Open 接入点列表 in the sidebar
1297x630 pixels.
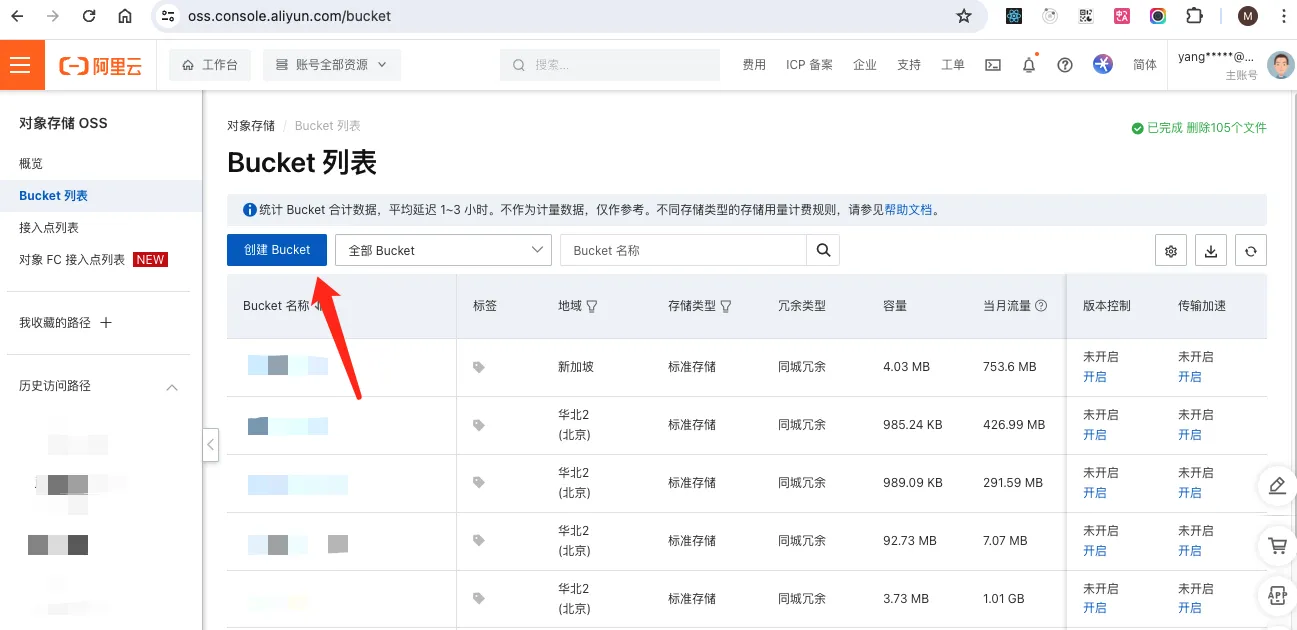pos(49,227)
